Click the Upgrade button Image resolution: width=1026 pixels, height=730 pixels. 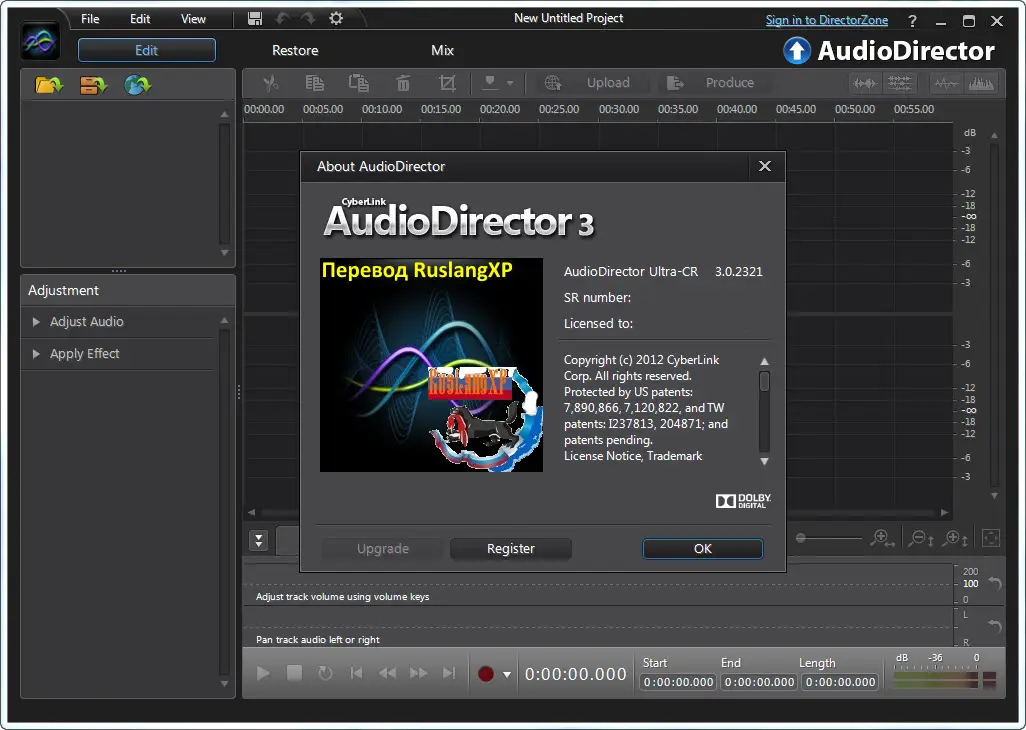[x=383, y=549]
